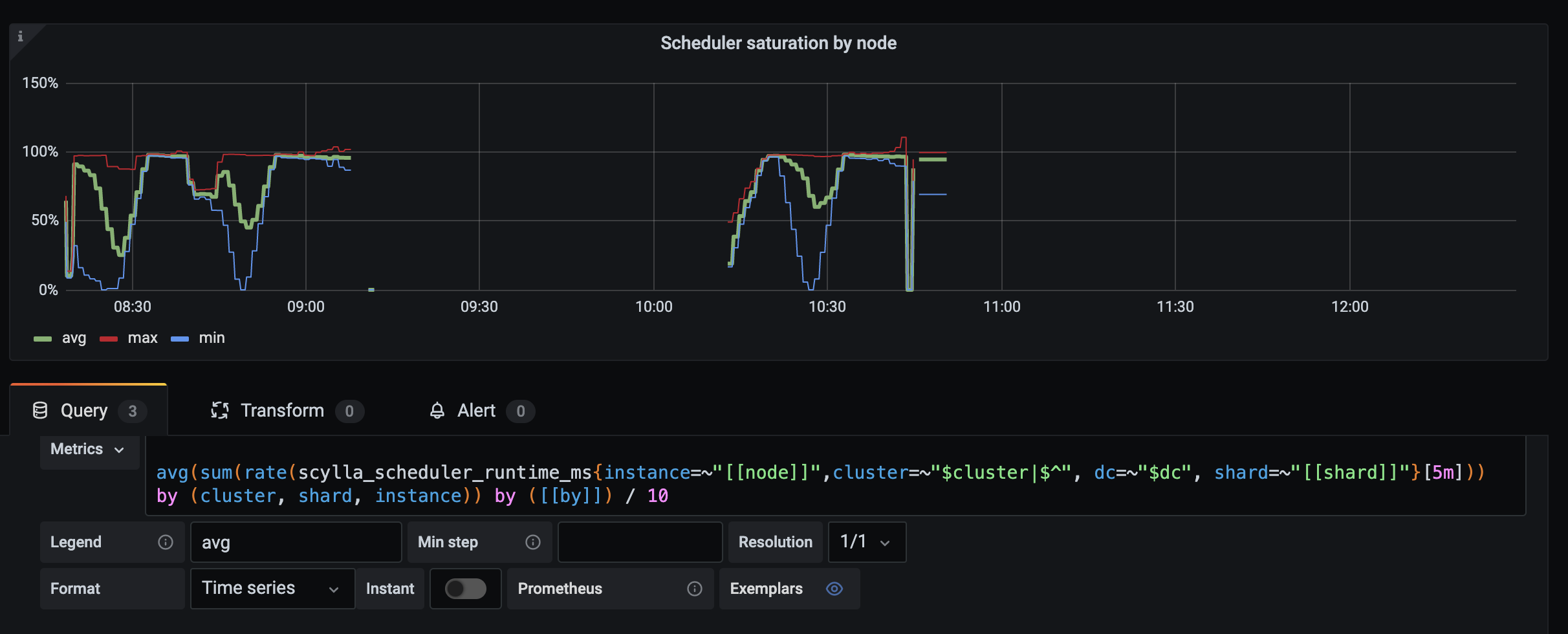Click the Exemplars label
Viewport: 1568px width, 634px height.
click(767, 589)
